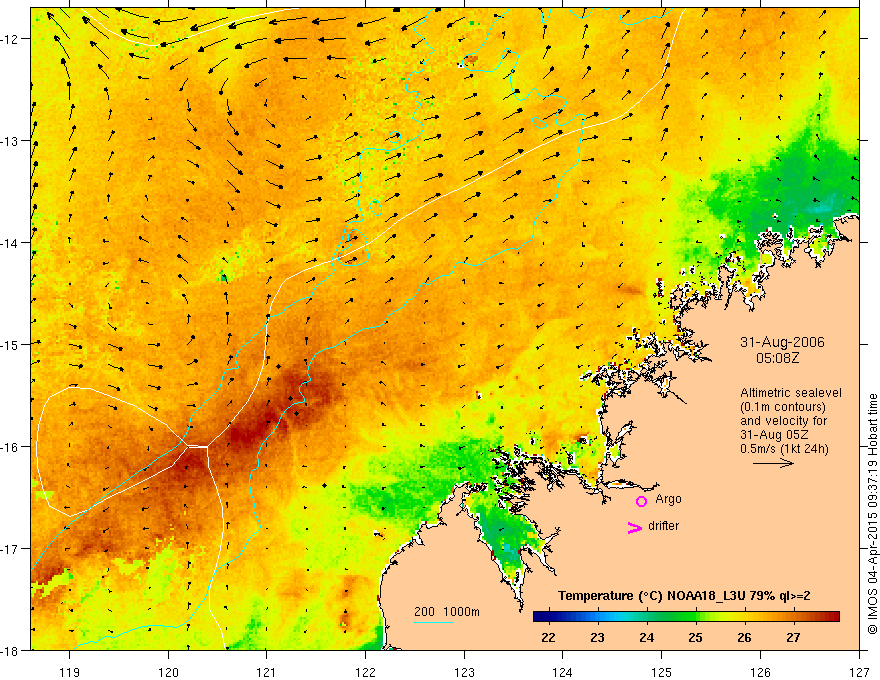Click the dark red end of color bar
This screenshot has height=680, width=880.
coord(833,617)
